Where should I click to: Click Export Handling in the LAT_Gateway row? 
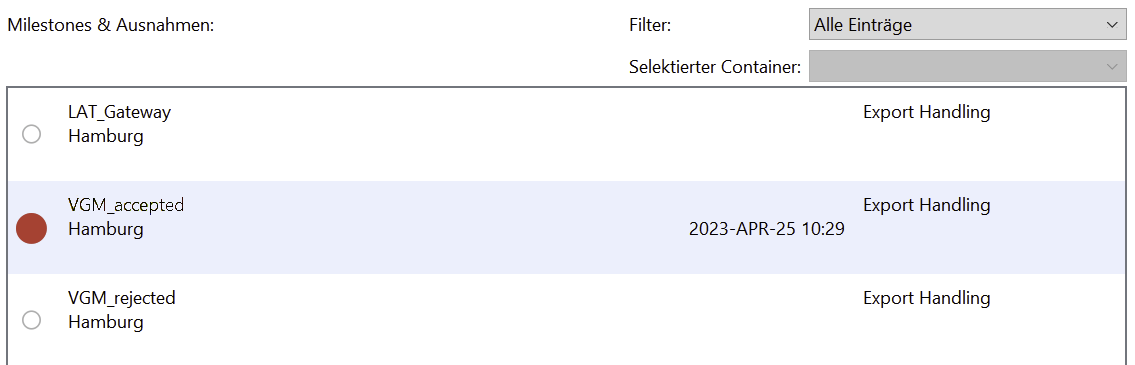927,112
